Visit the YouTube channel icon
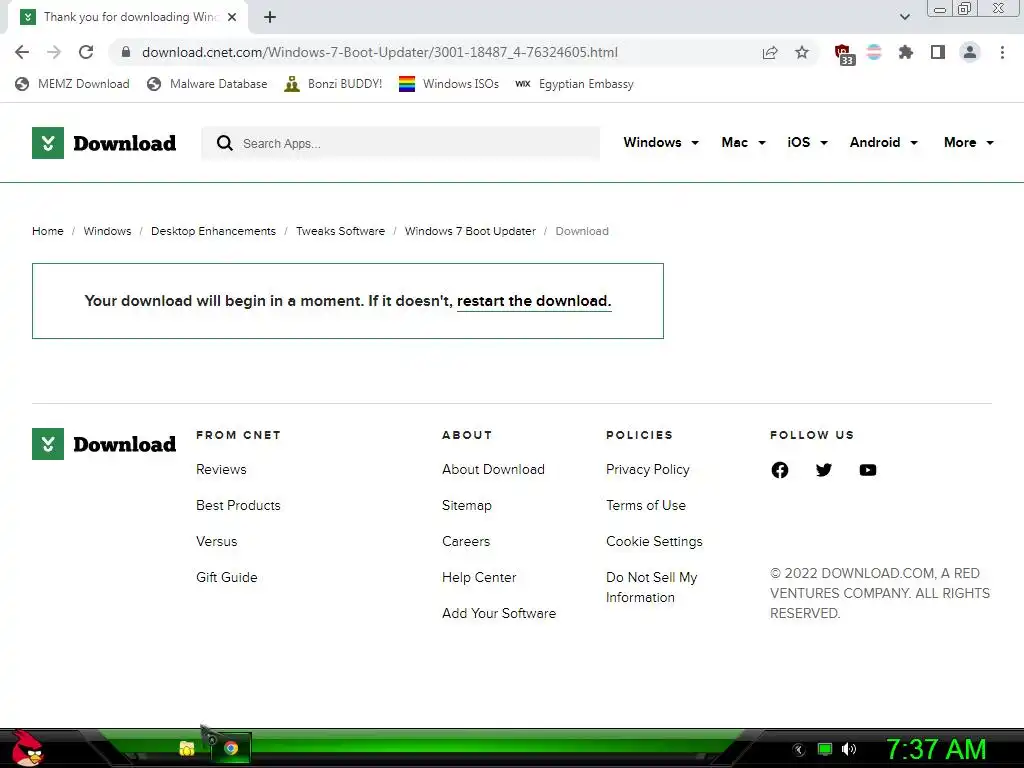The height and width of the screenshot is (768, 1024). click(867, 470)
